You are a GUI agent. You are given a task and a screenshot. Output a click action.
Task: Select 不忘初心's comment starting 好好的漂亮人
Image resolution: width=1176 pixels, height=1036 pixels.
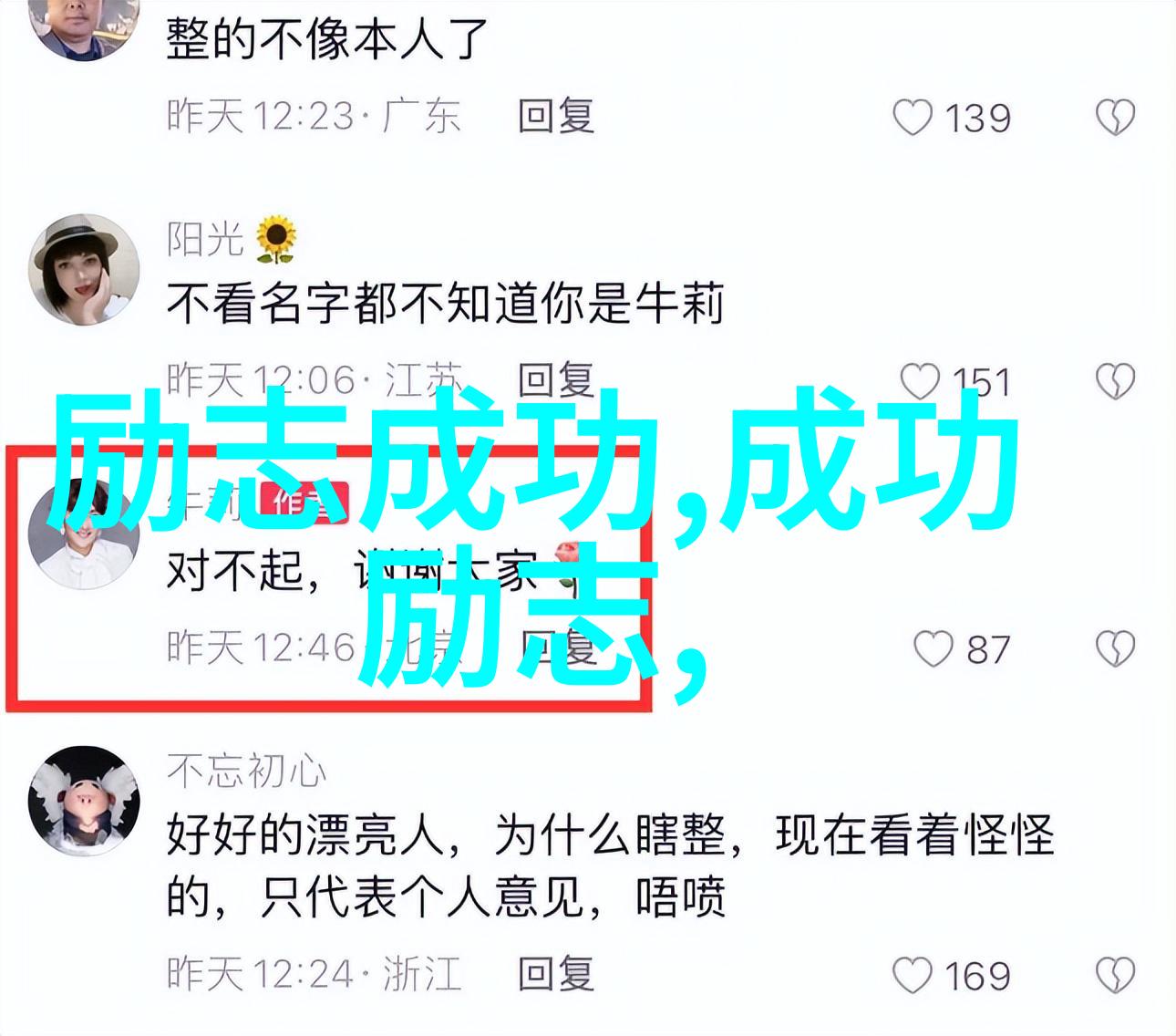pos(610,866)
